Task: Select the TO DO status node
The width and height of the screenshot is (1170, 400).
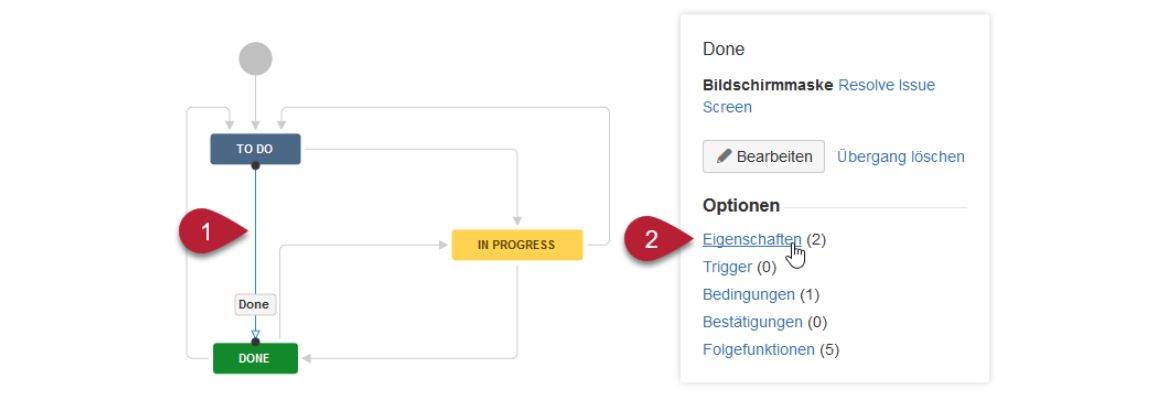Action: (x=255, y=149)
